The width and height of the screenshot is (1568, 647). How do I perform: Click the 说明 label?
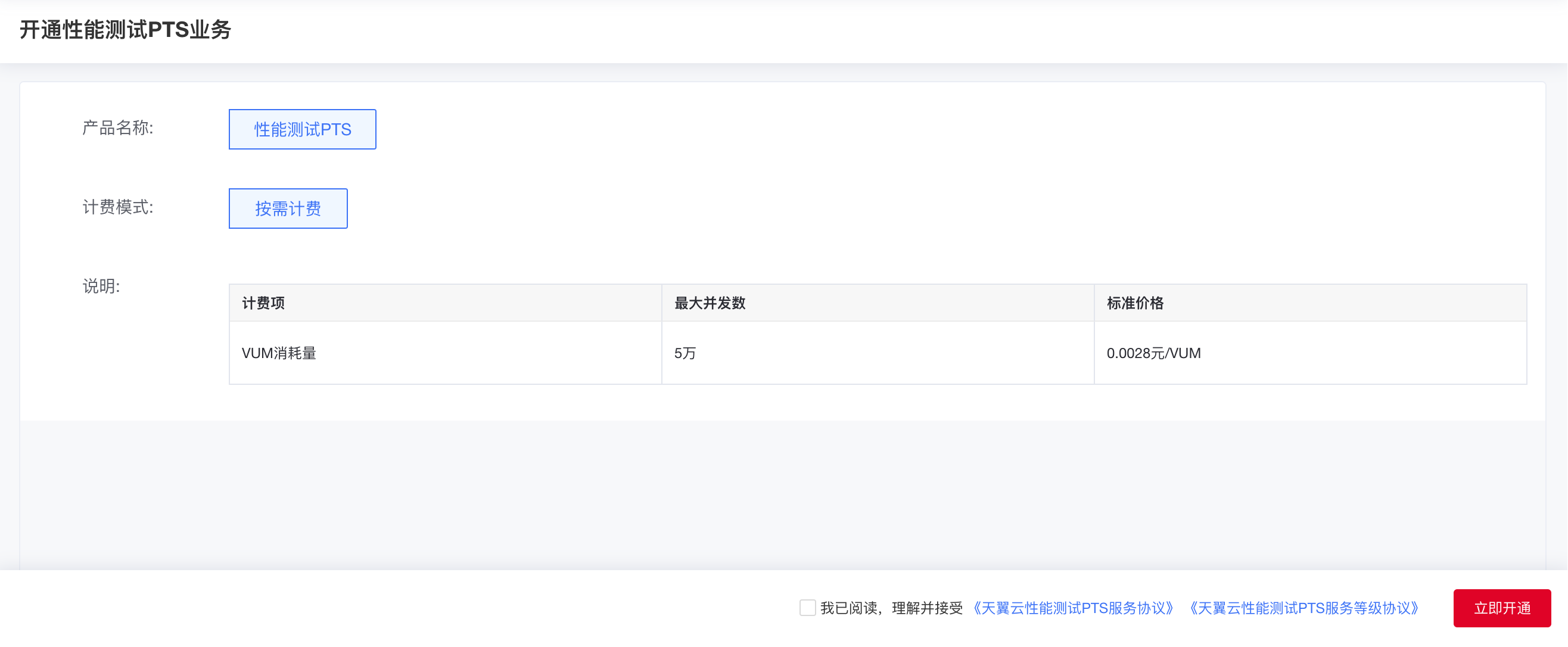click(101, 286)
